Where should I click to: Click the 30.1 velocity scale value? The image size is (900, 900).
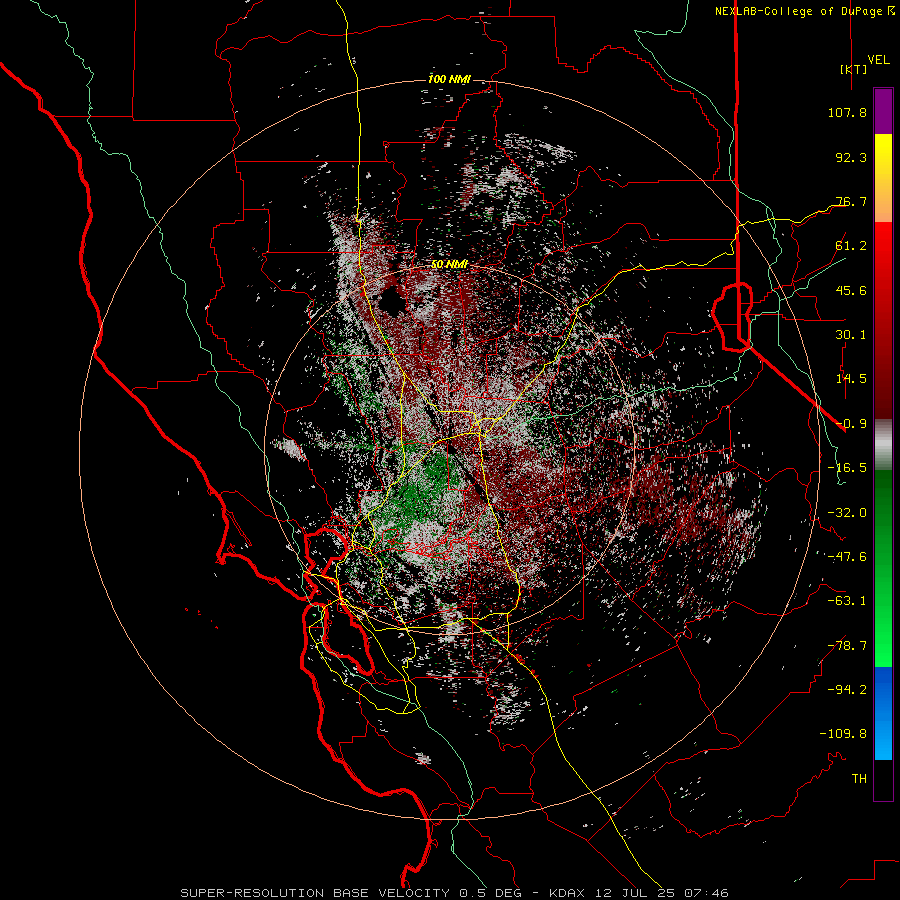tap(851, 335)
